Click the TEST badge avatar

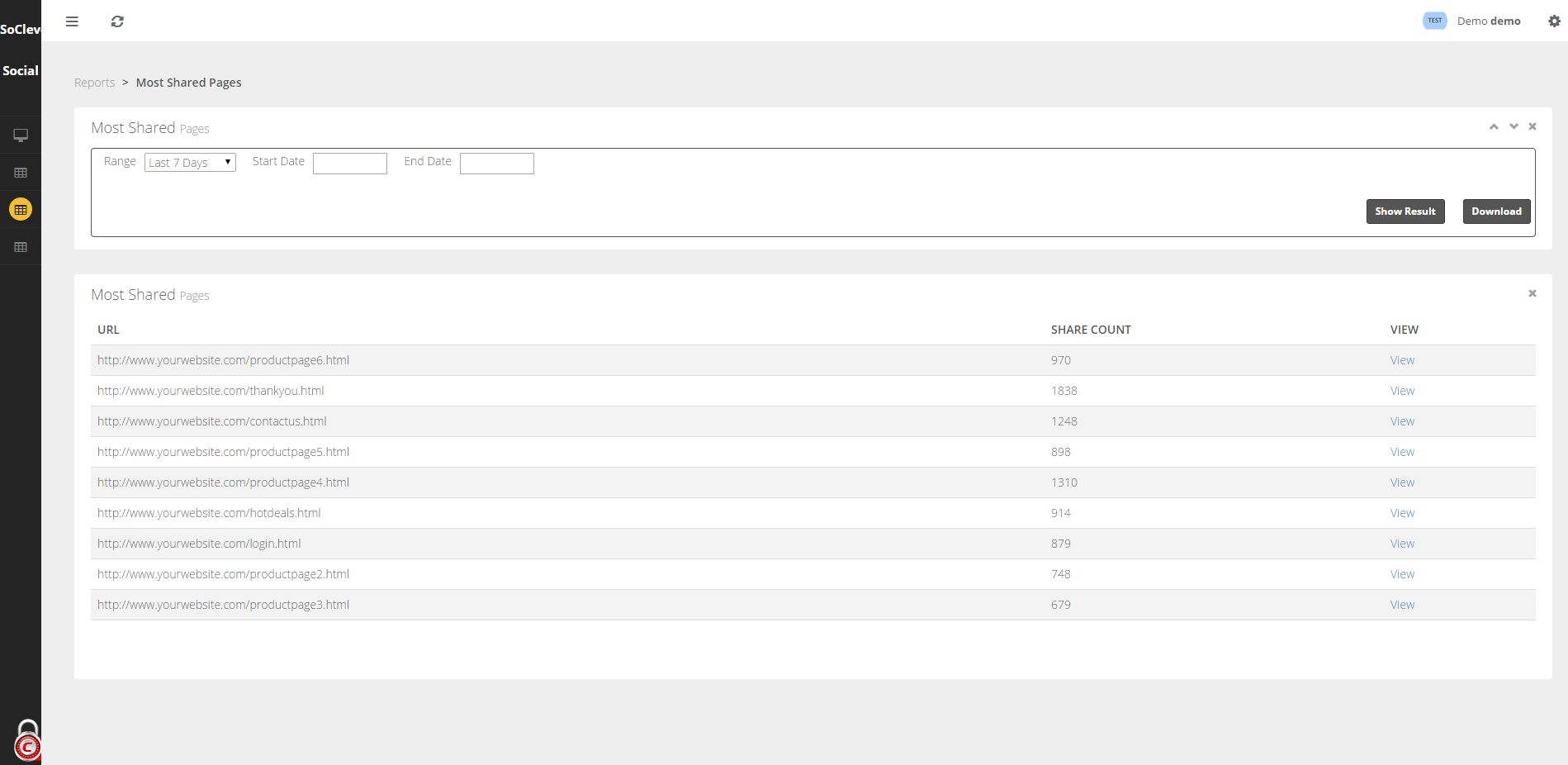click(1435, 21)
